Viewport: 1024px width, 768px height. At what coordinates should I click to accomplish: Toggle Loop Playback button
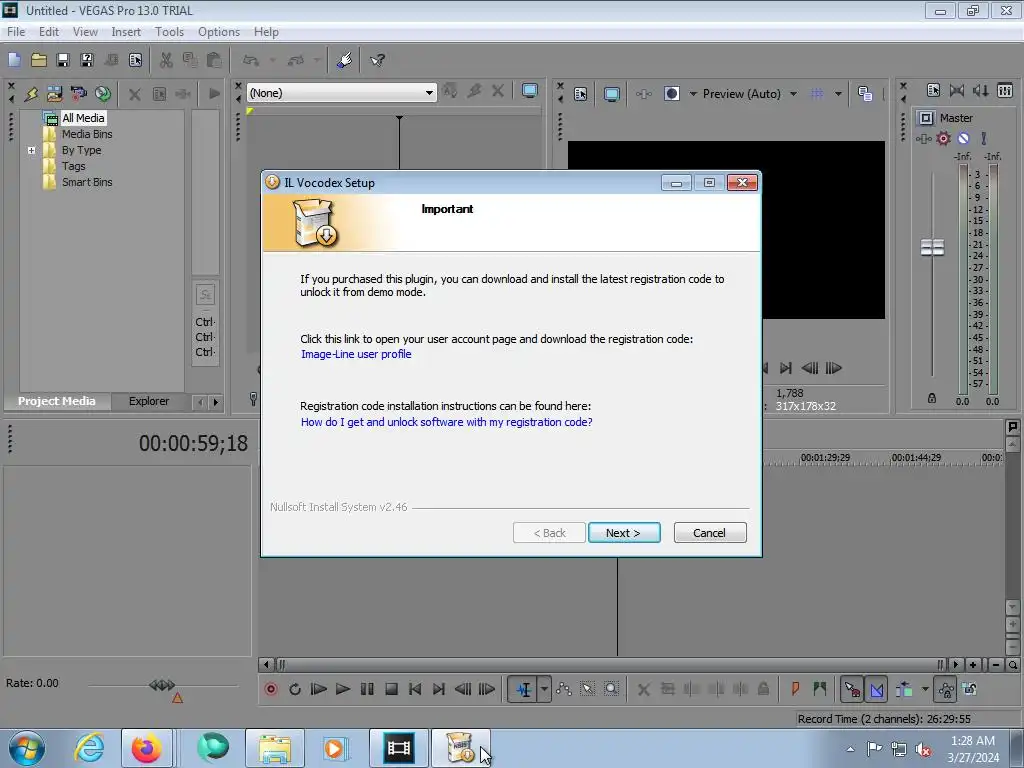[x=295, y=689]
